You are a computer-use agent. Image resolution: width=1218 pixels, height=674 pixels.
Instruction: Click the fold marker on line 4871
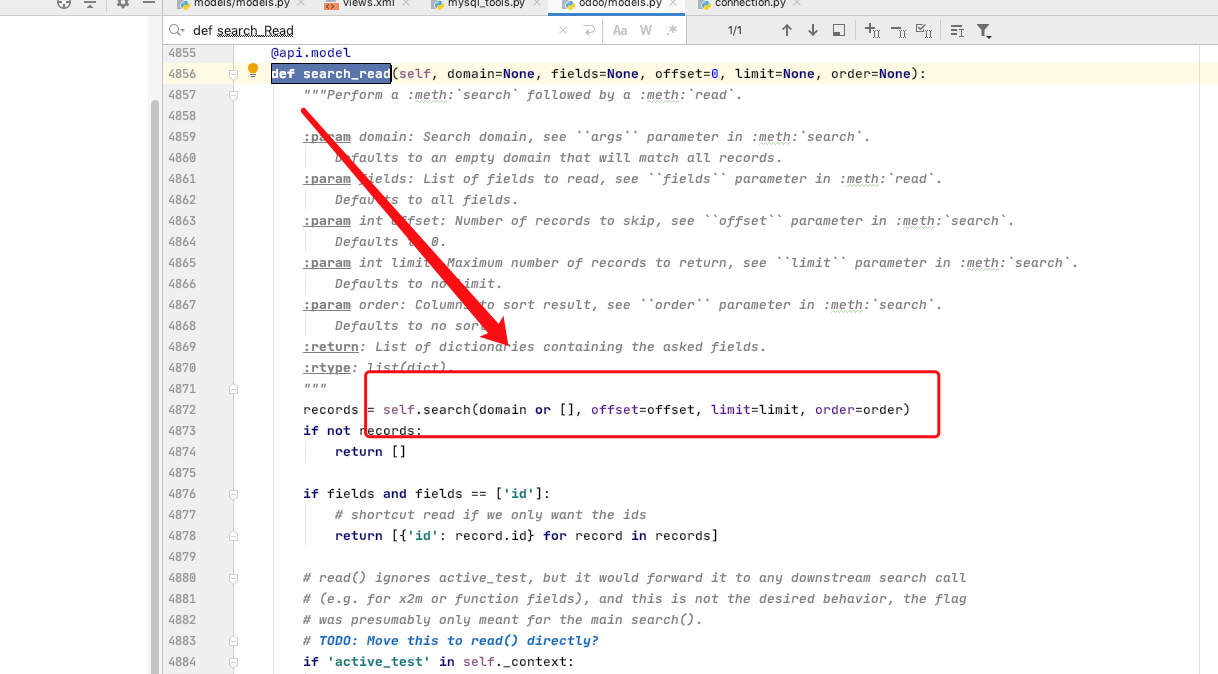233,389
